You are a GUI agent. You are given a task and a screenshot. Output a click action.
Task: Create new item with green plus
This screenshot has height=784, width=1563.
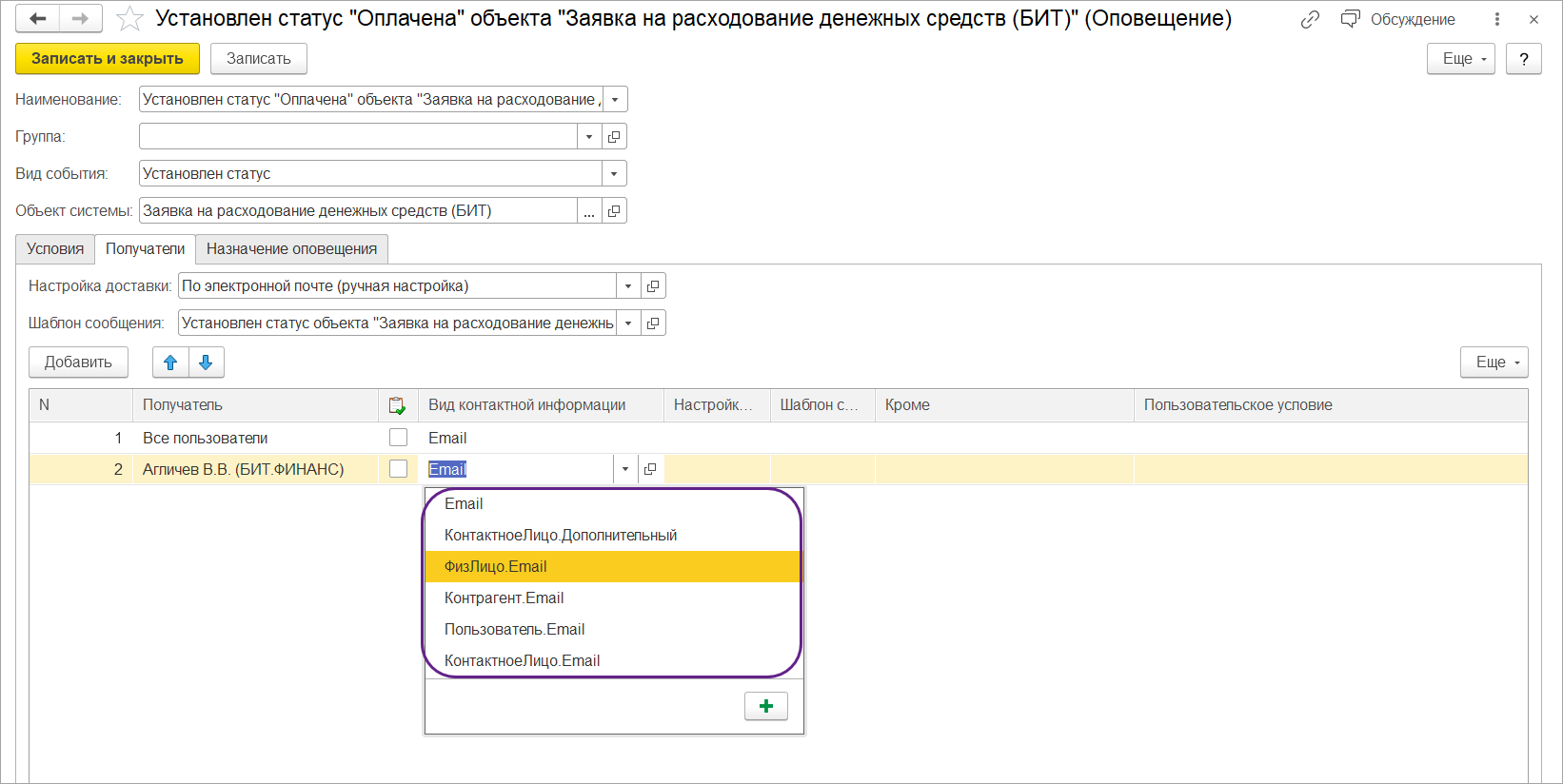(x=766, y=706)
